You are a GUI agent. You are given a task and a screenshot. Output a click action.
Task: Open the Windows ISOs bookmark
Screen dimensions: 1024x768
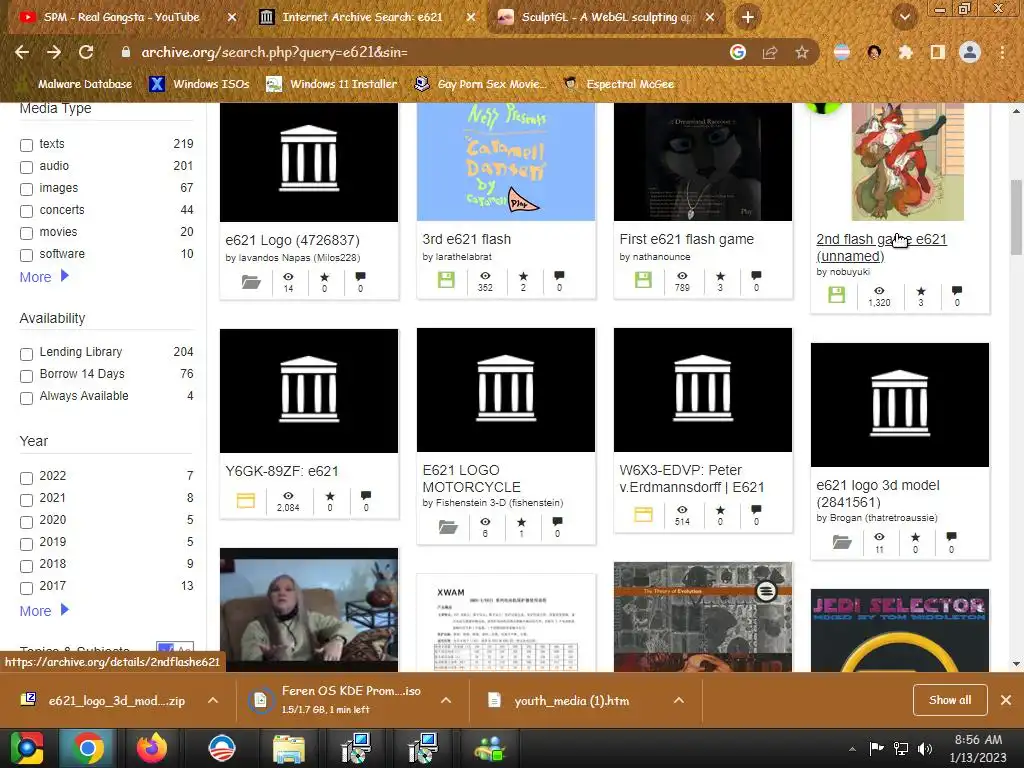pyautogui.click(x=200, y=84)
